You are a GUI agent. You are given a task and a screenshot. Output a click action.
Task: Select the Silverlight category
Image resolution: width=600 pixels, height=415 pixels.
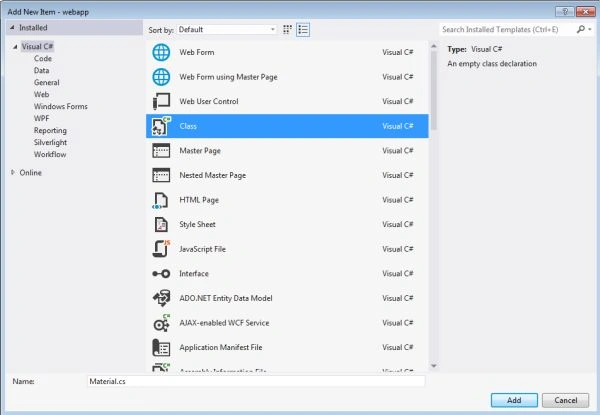[50, 142]
